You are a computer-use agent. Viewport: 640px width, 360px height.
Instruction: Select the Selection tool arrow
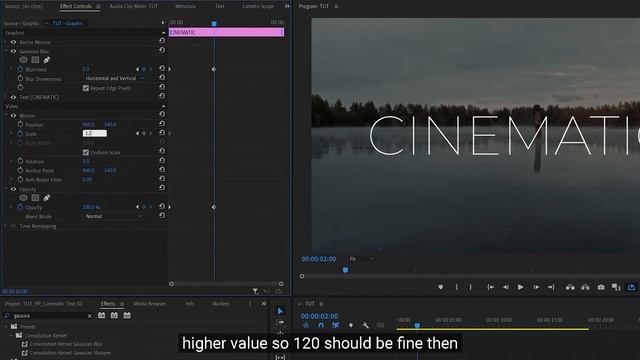pos(280,311)
